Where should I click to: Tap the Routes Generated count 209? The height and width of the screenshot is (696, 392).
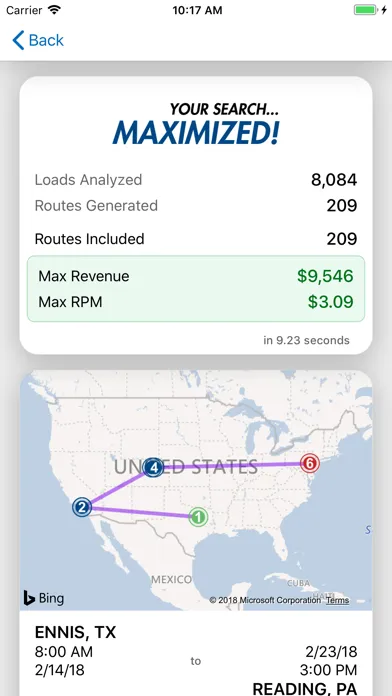point(342,206)
